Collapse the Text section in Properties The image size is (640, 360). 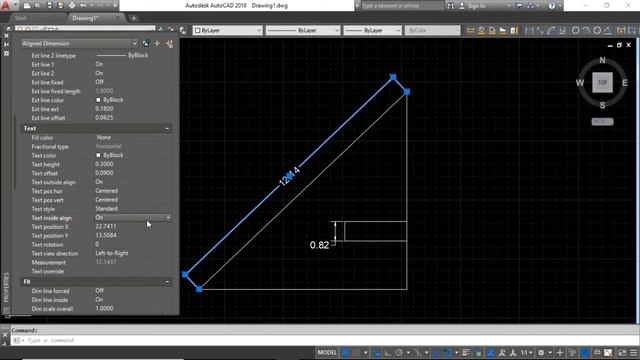pos(167,129)
